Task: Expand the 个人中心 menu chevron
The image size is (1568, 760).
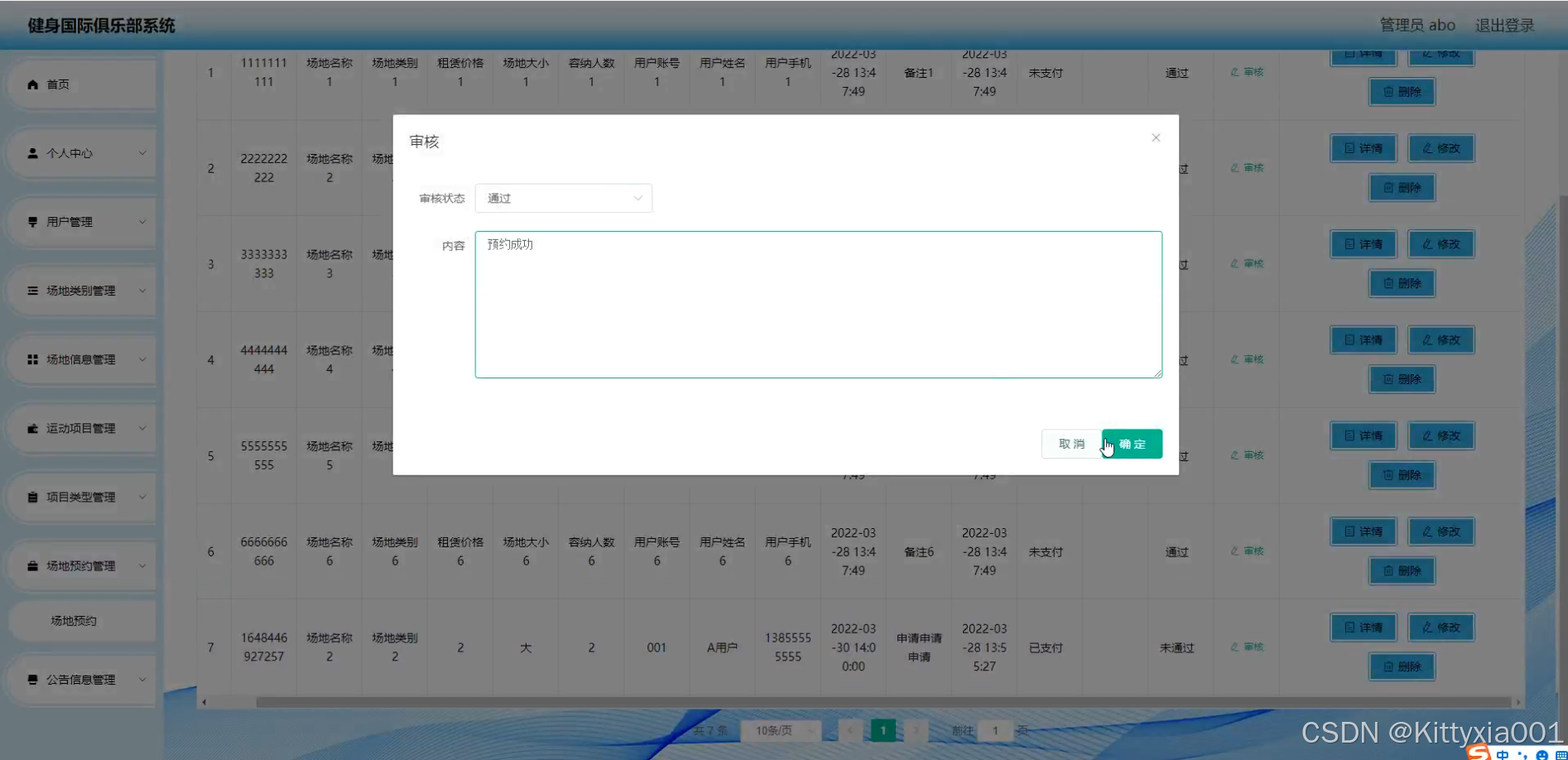Action: [142, 153]
